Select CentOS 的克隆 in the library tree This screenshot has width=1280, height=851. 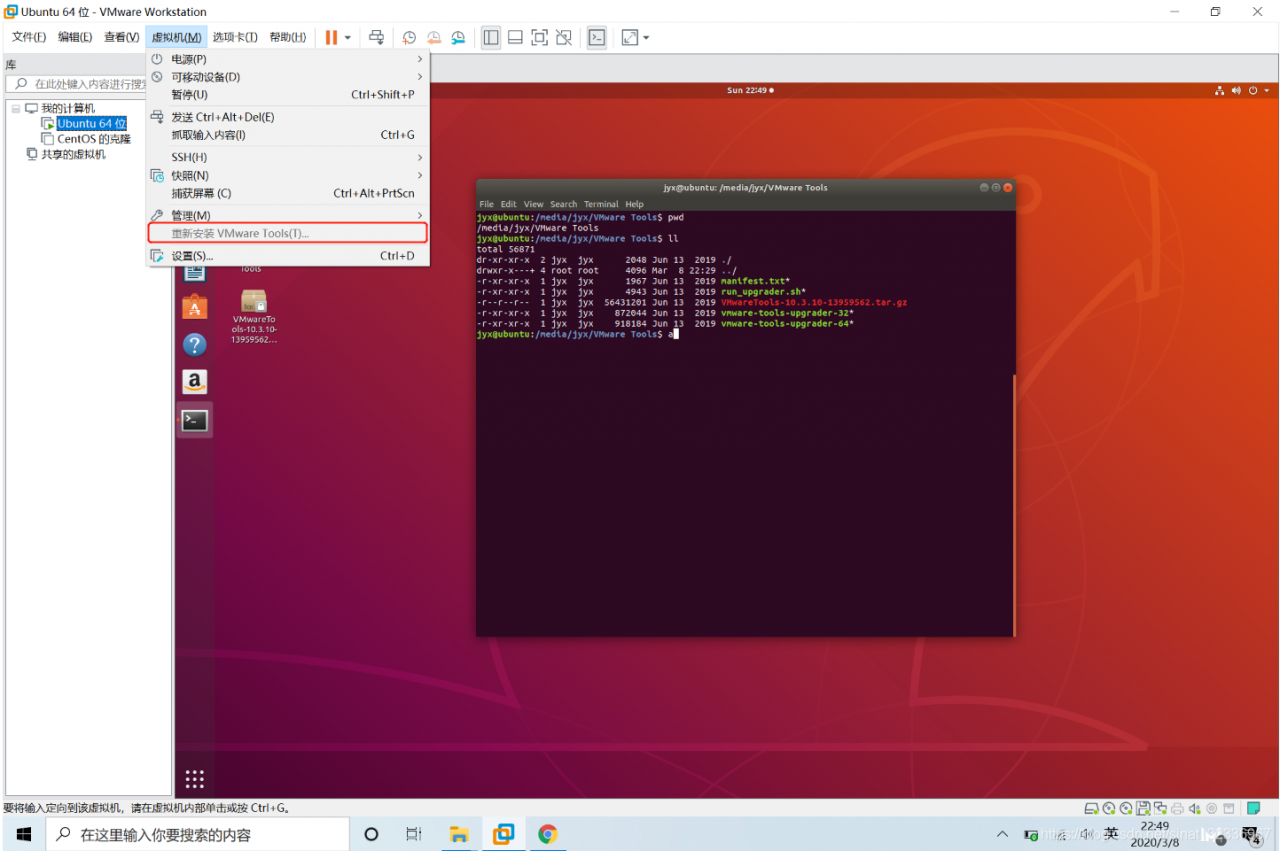[x=94, y=139]
